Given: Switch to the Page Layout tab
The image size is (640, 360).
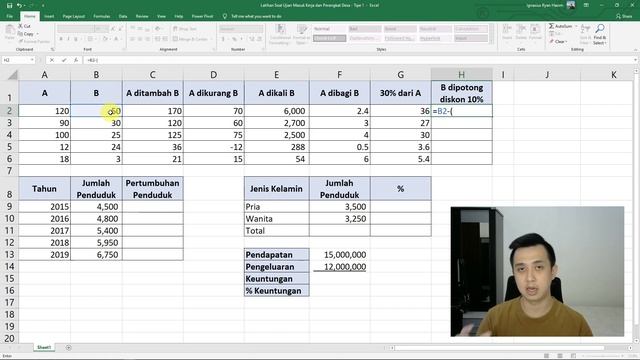Looking at the screenshot, I should 73,16.
